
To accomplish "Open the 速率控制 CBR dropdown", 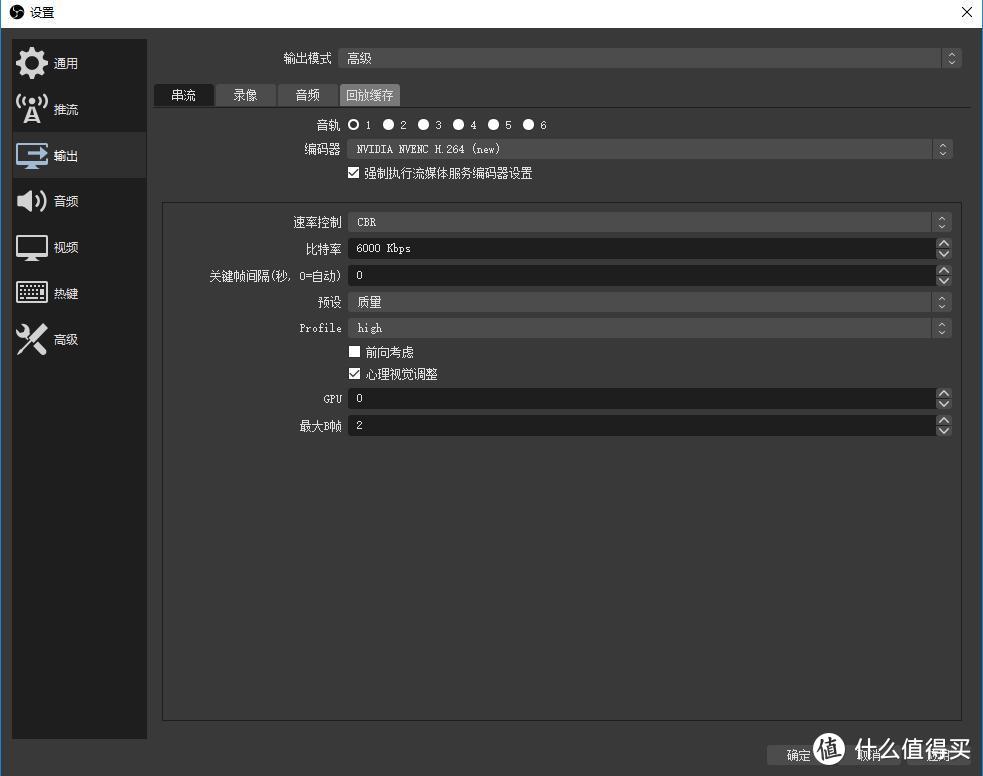I will pos(650,222).
